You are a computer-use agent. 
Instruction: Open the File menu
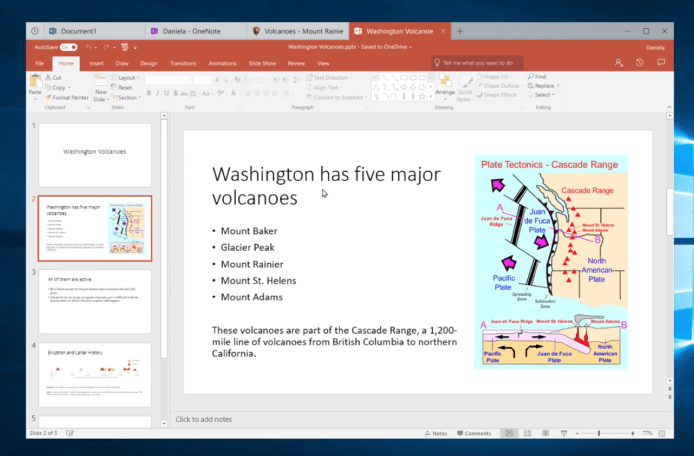pyautogui.click(x=39, y=63)
